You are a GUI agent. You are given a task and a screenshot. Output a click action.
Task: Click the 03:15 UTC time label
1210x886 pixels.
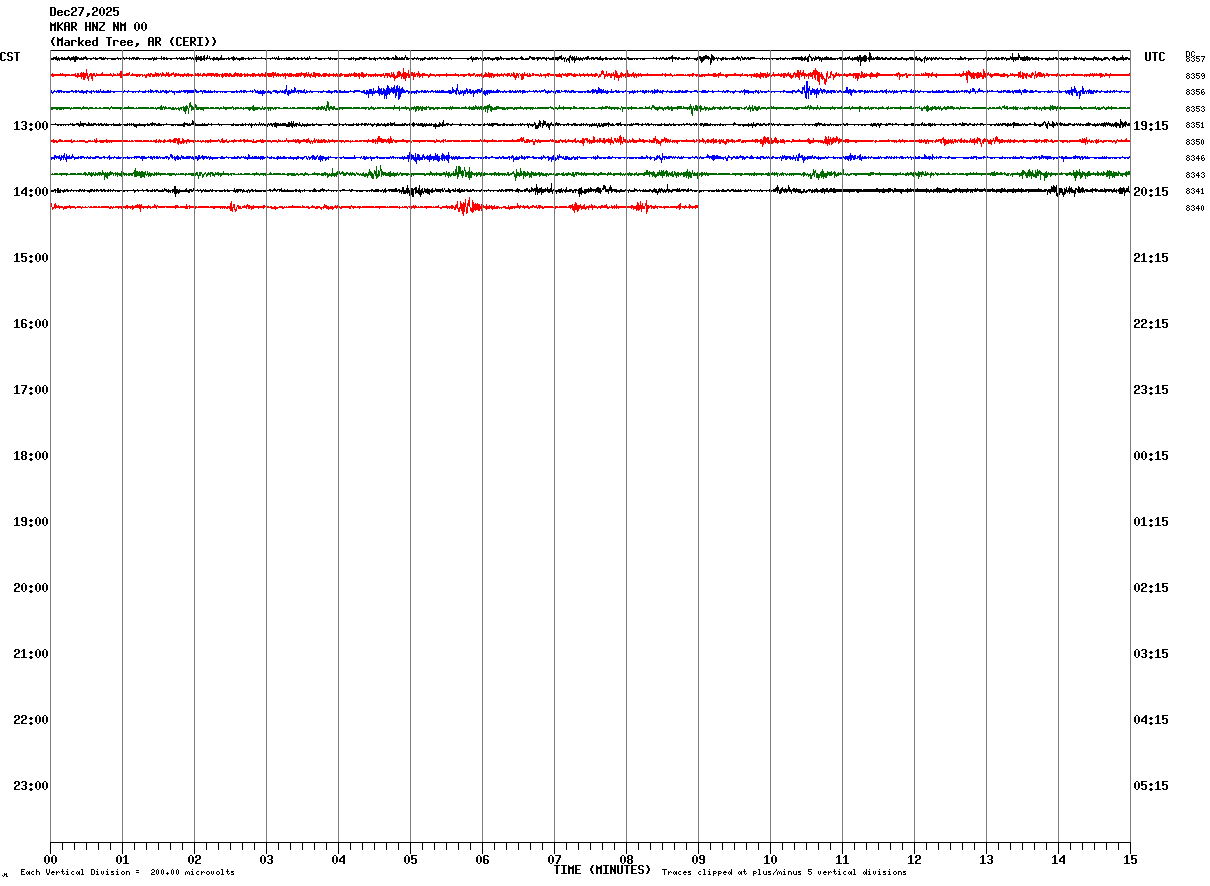click(x=1151, y=654)
